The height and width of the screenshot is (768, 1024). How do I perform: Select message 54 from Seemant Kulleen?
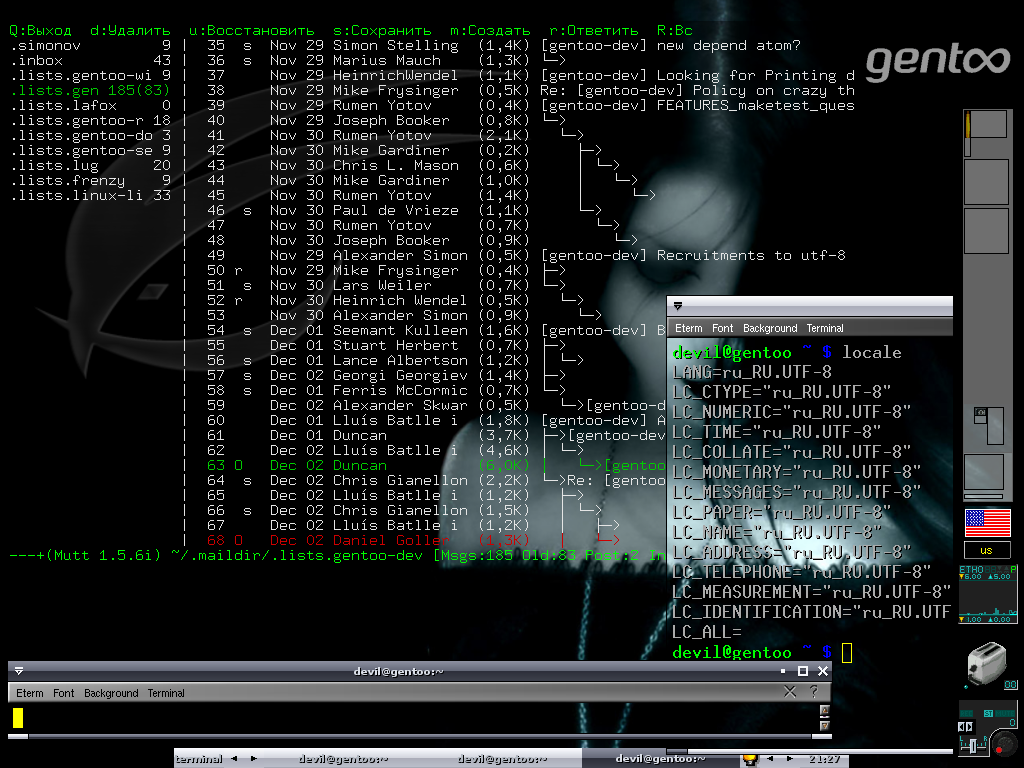pos(436,331)
